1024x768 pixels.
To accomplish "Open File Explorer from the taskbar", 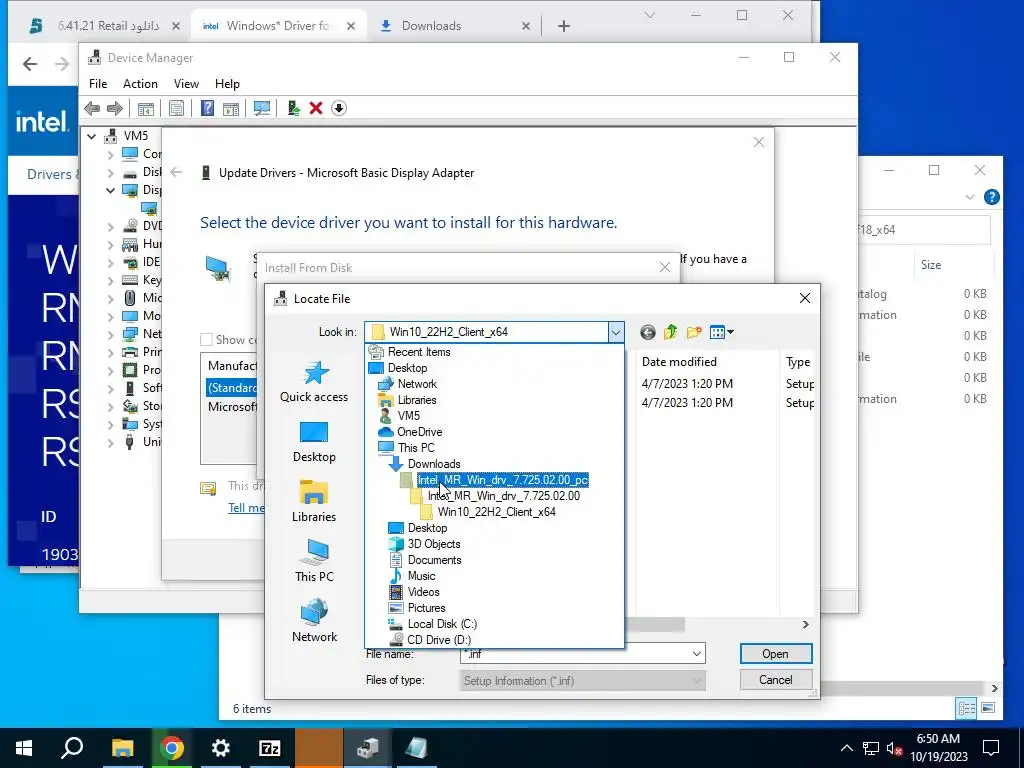I will point(122,748).
